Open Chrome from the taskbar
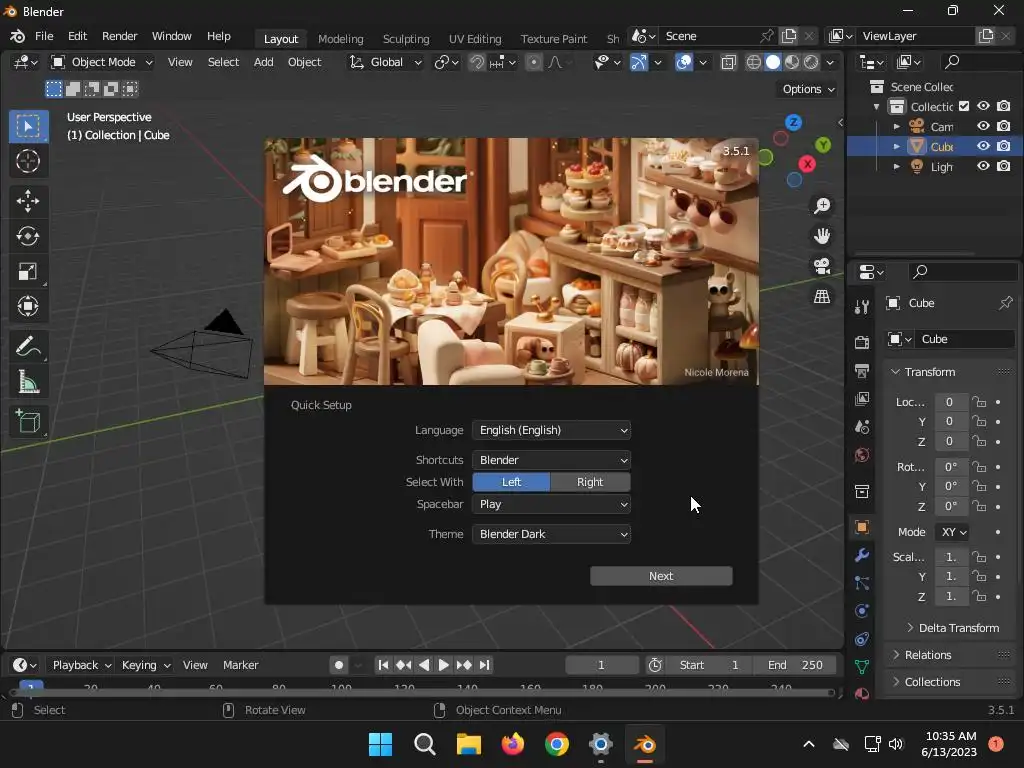Screen dimensions: 1024x768 click(x=556, y=744)
